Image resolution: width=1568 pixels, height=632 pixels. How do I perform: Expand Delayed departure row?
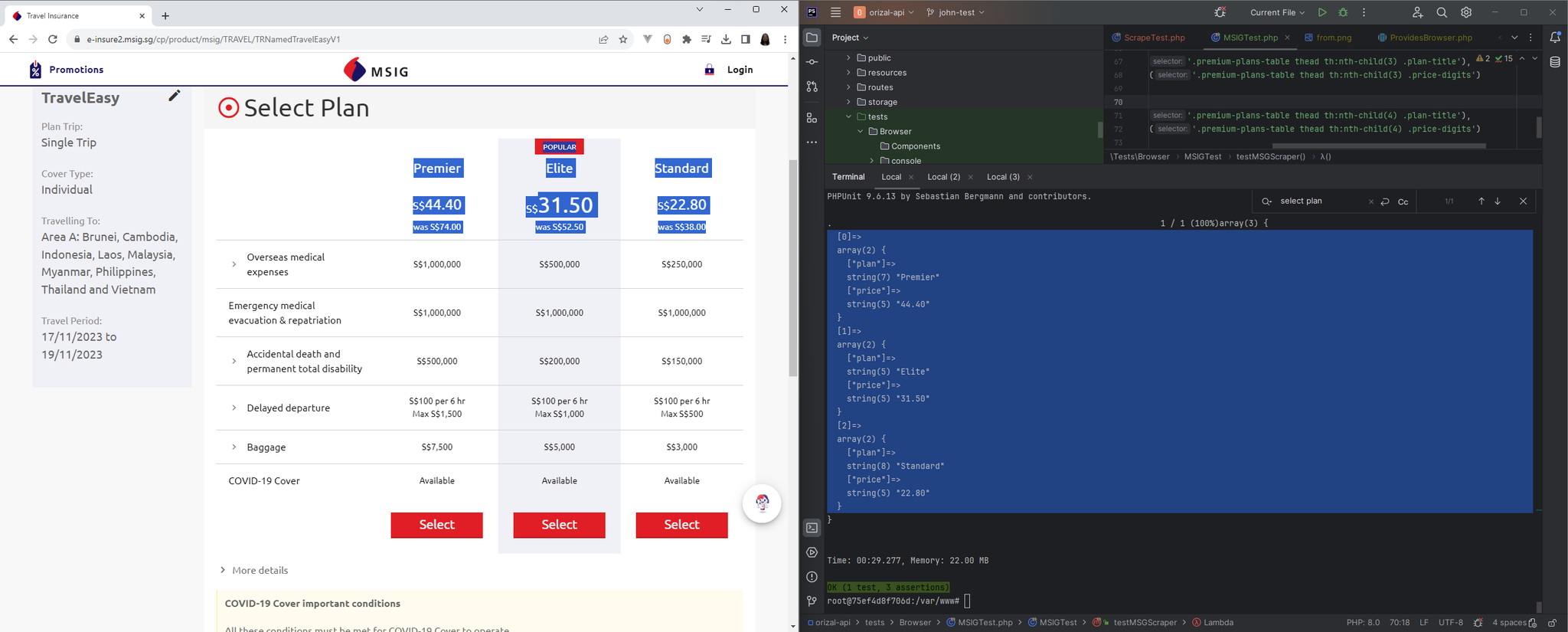234,408
